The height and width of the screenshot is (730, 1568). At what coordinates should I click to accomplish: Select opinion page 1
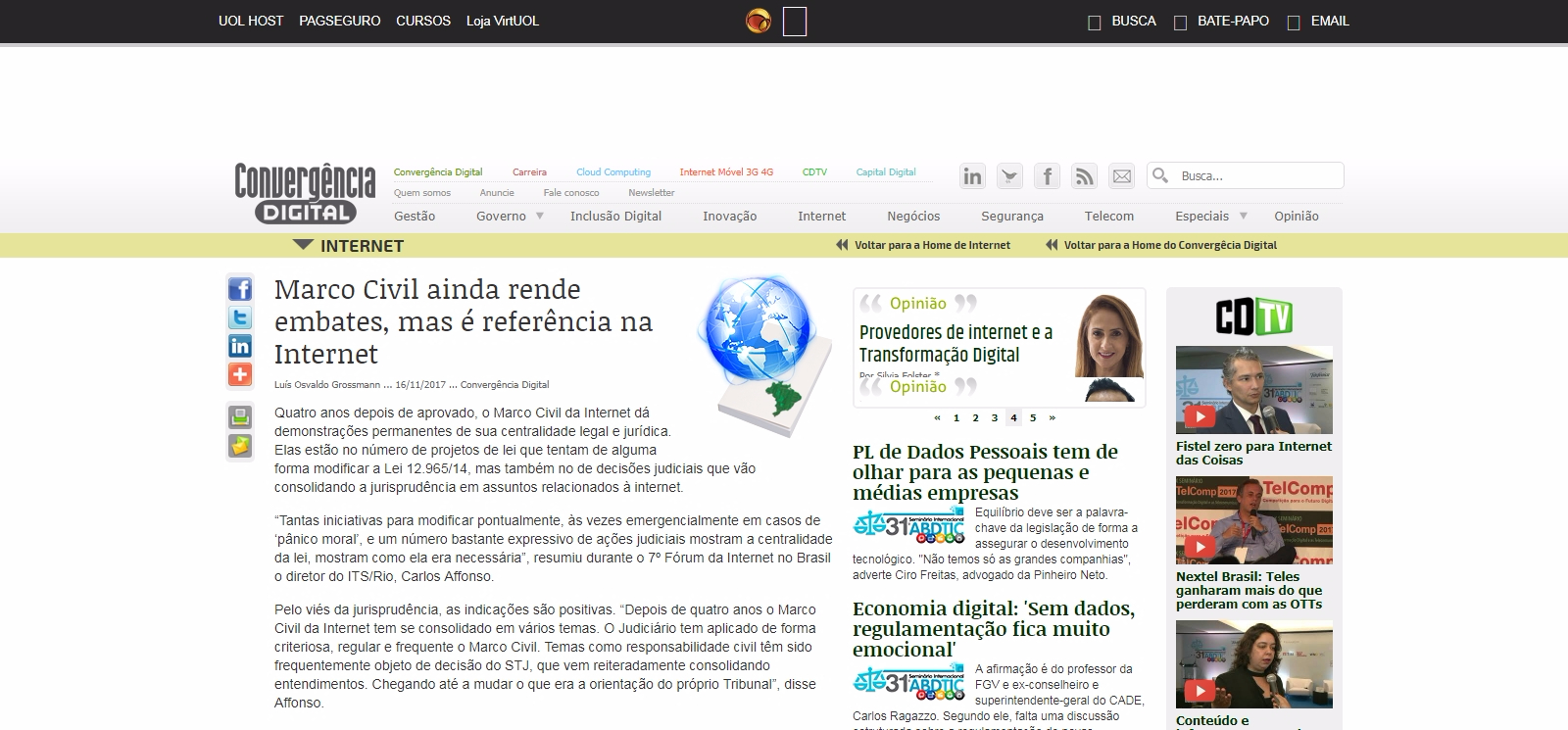pos(956,417)
